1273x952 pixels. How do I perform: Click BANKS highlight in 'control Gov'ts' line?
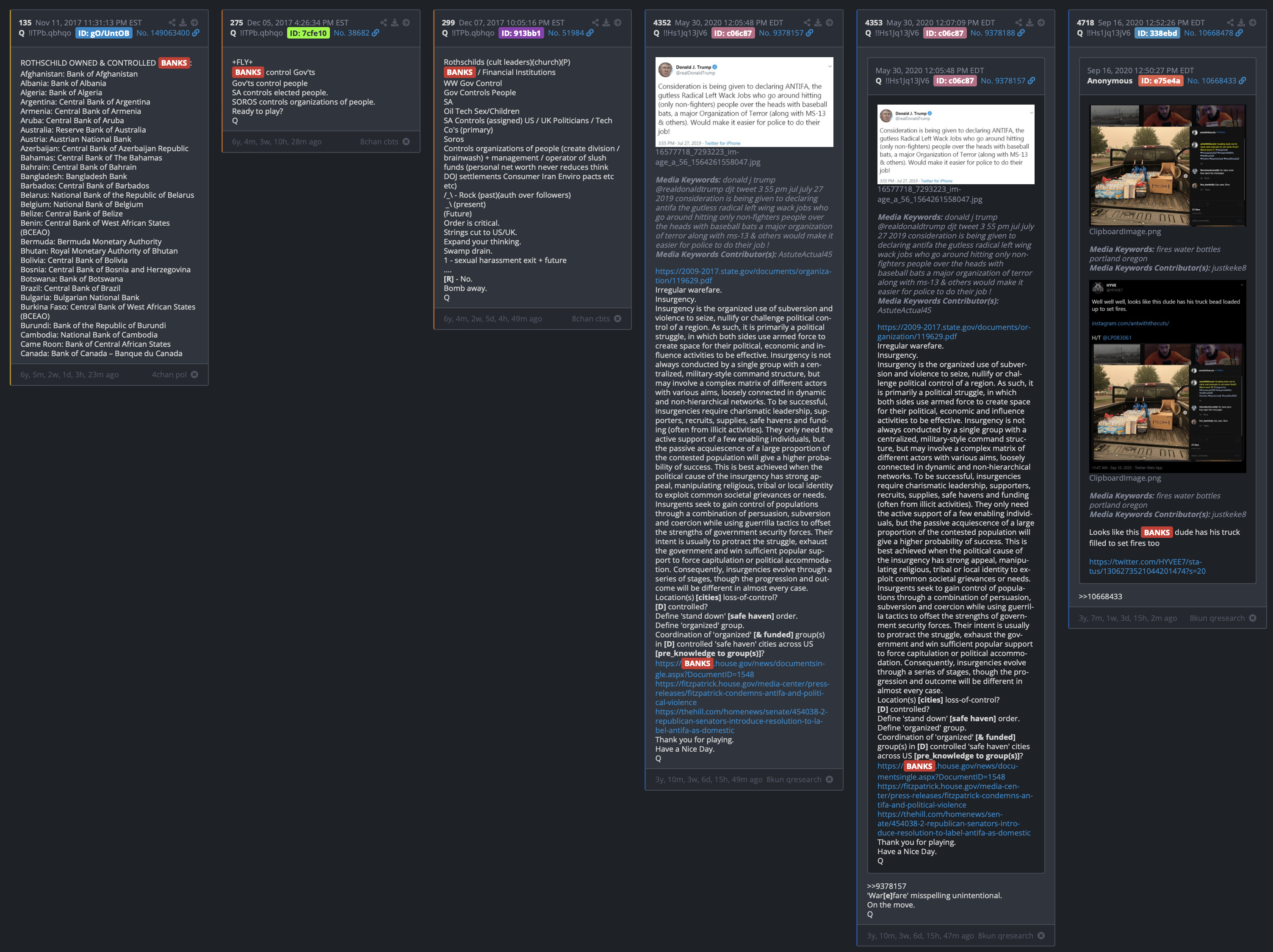[248, 72]
